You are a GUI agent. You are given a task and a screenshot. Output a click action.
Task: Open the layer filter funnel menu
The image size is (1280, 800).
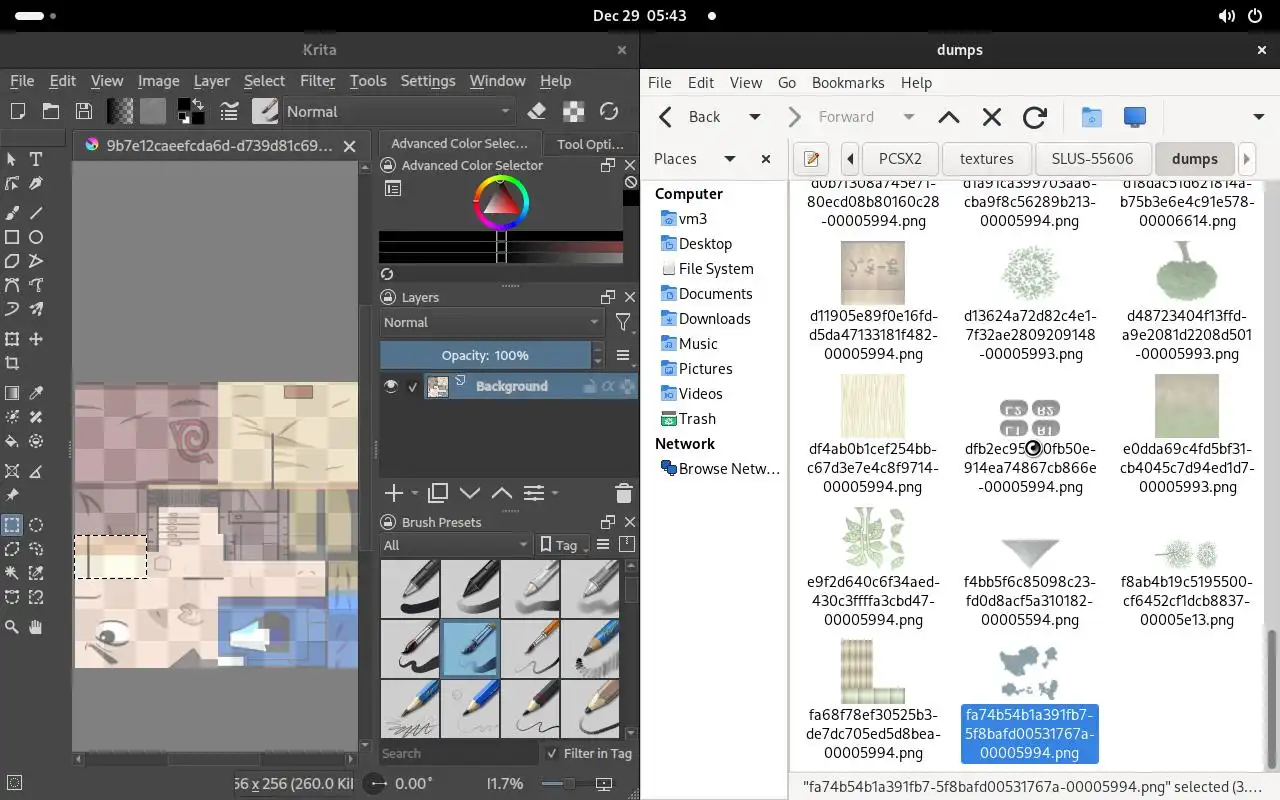coord(623,322)
